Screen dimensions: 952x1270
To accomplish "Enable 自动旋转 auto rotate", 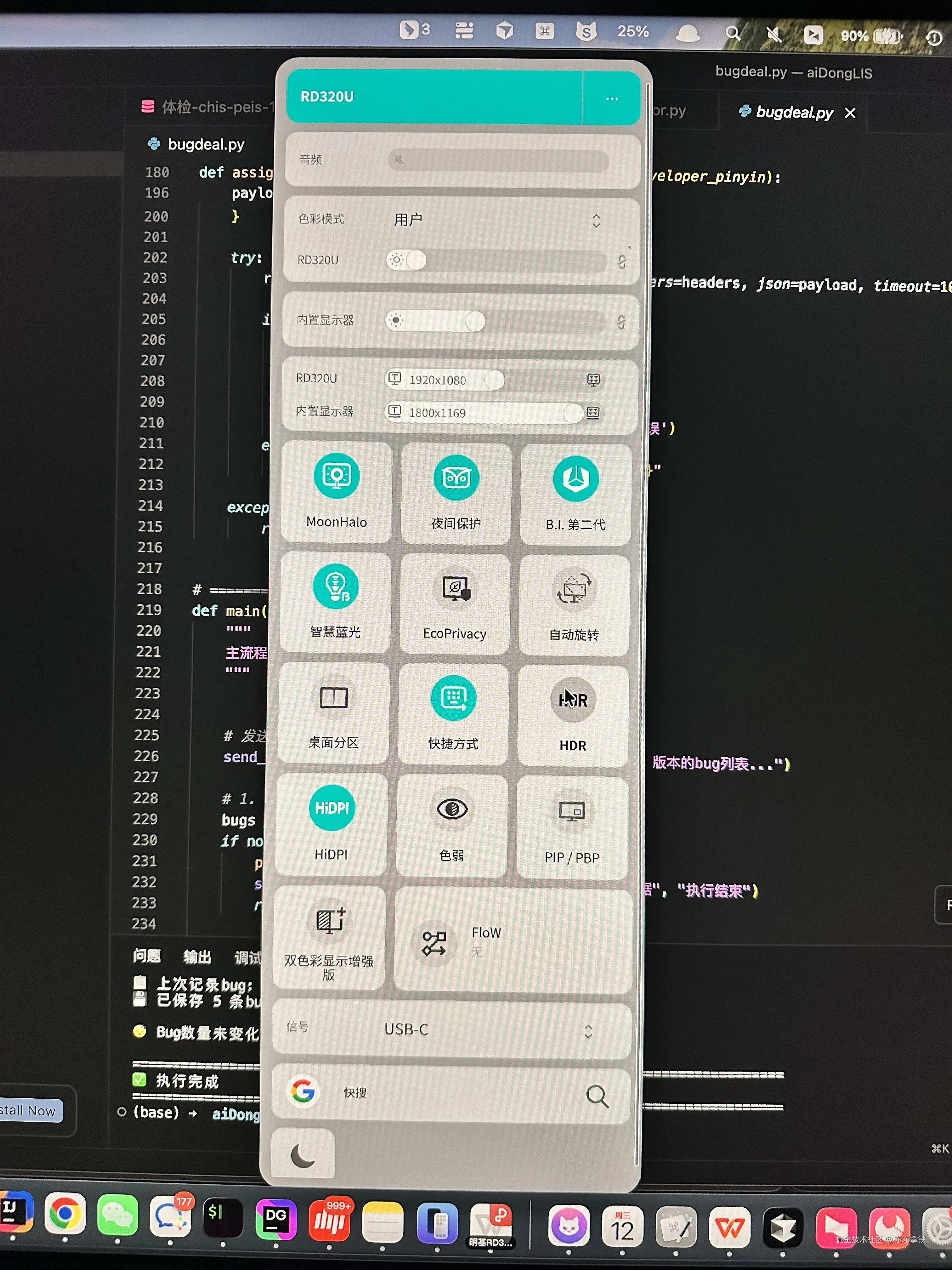I will point(575,590).
